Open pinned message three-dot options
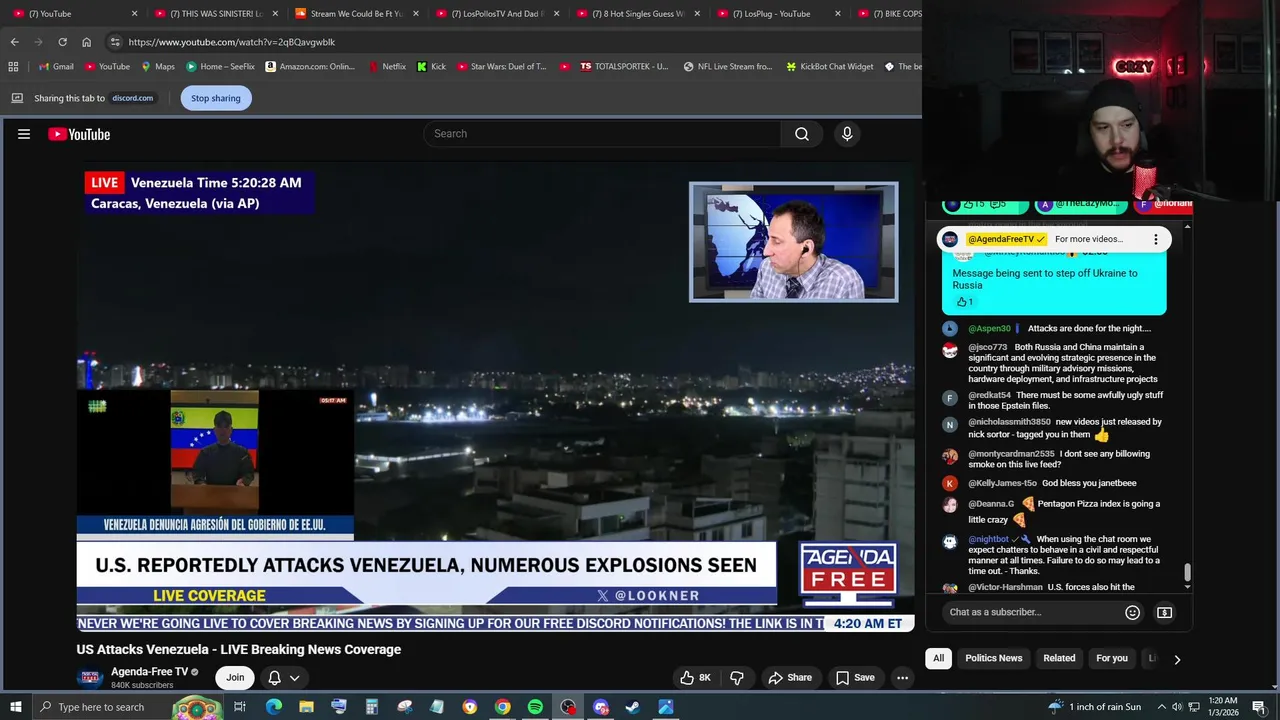The width and height of the screenshot is (1280, 720). point(1155,239)
